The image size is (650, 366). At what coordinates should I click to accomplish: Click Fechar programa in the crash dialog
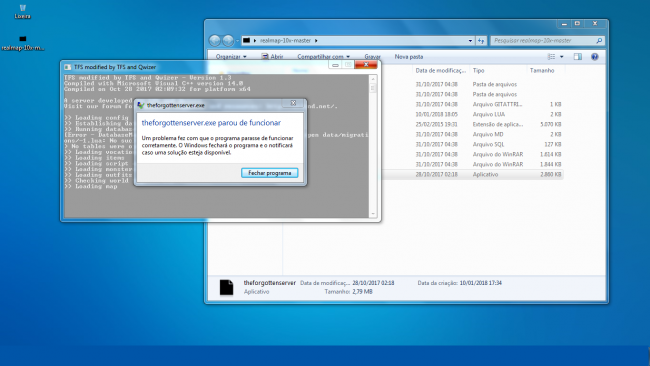pyautogui.click(x=269, y=173)
